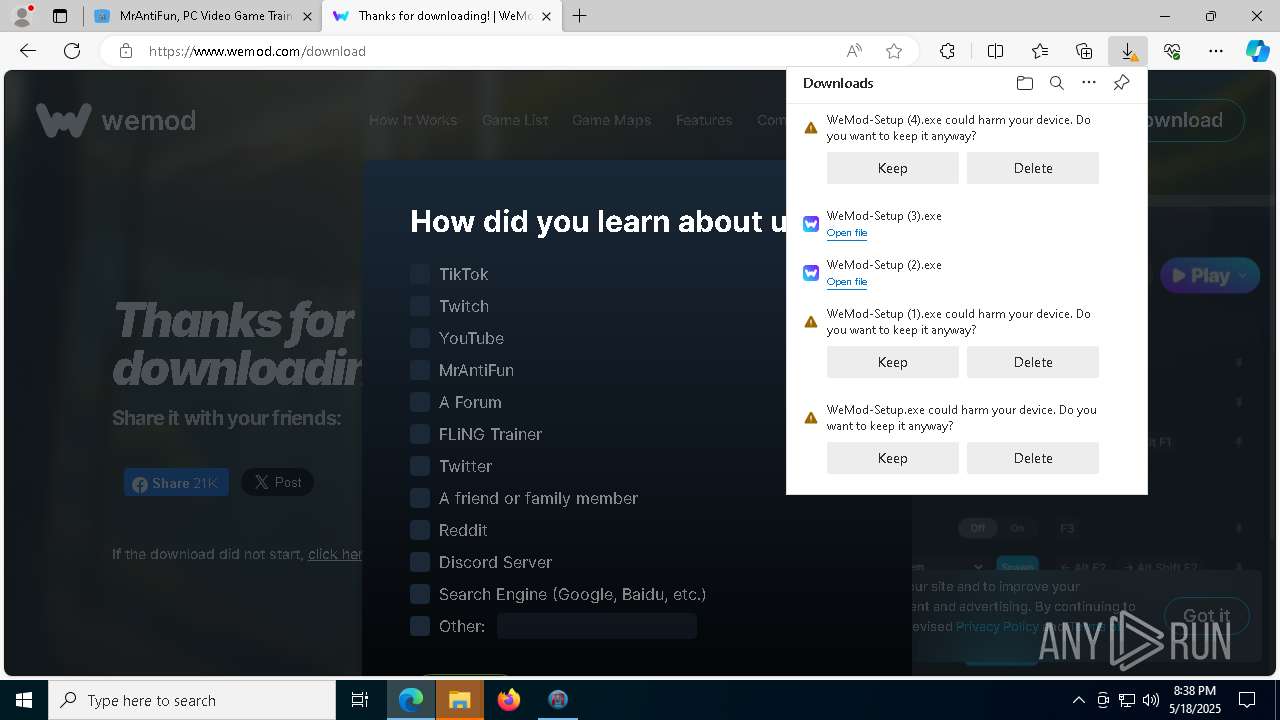
Task: Check the Twitter option
Action: click(x=420, y=466)
